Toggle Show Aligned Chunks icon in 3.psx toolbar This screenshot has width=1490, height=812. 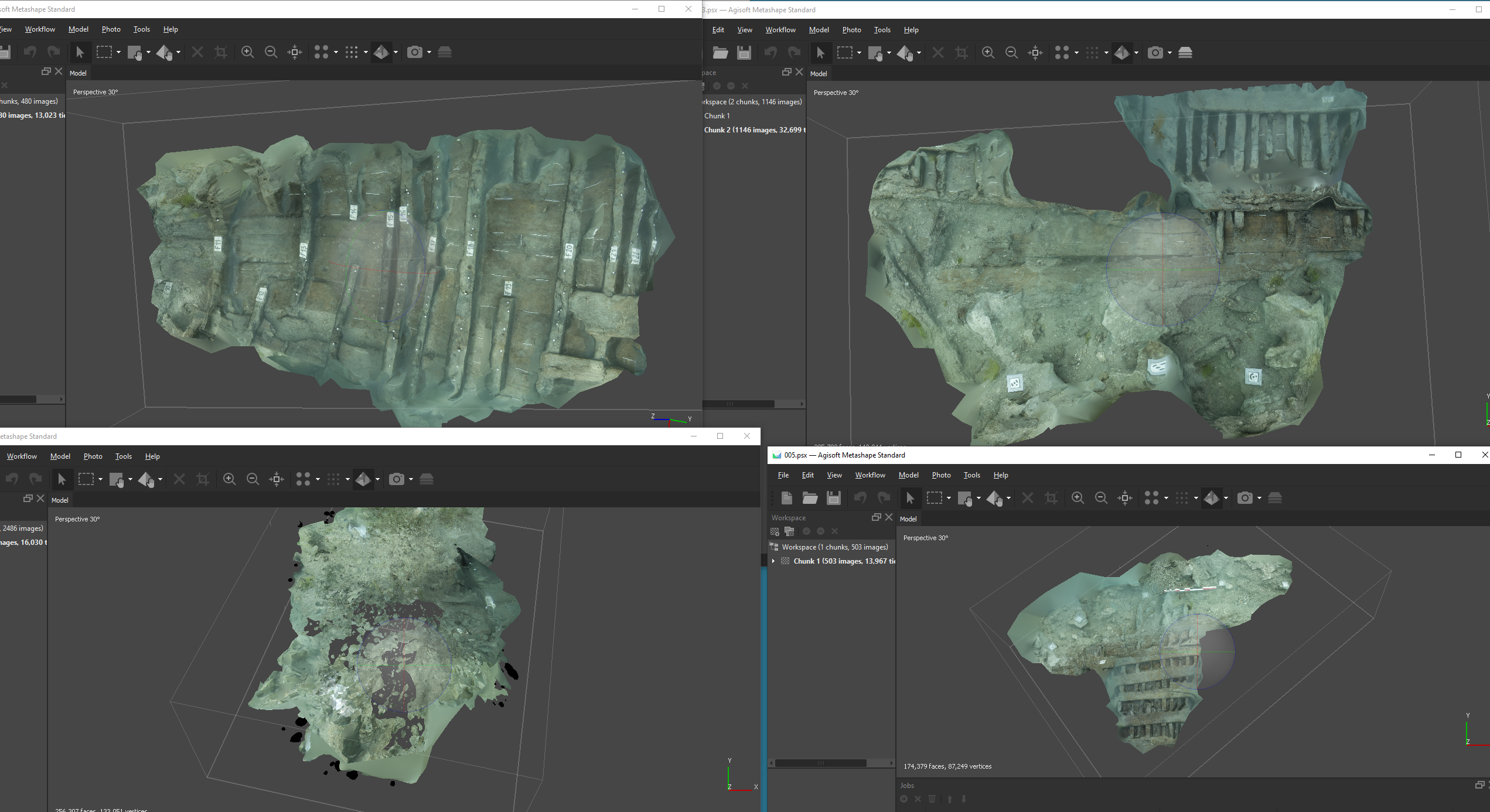click(1185, 53)
